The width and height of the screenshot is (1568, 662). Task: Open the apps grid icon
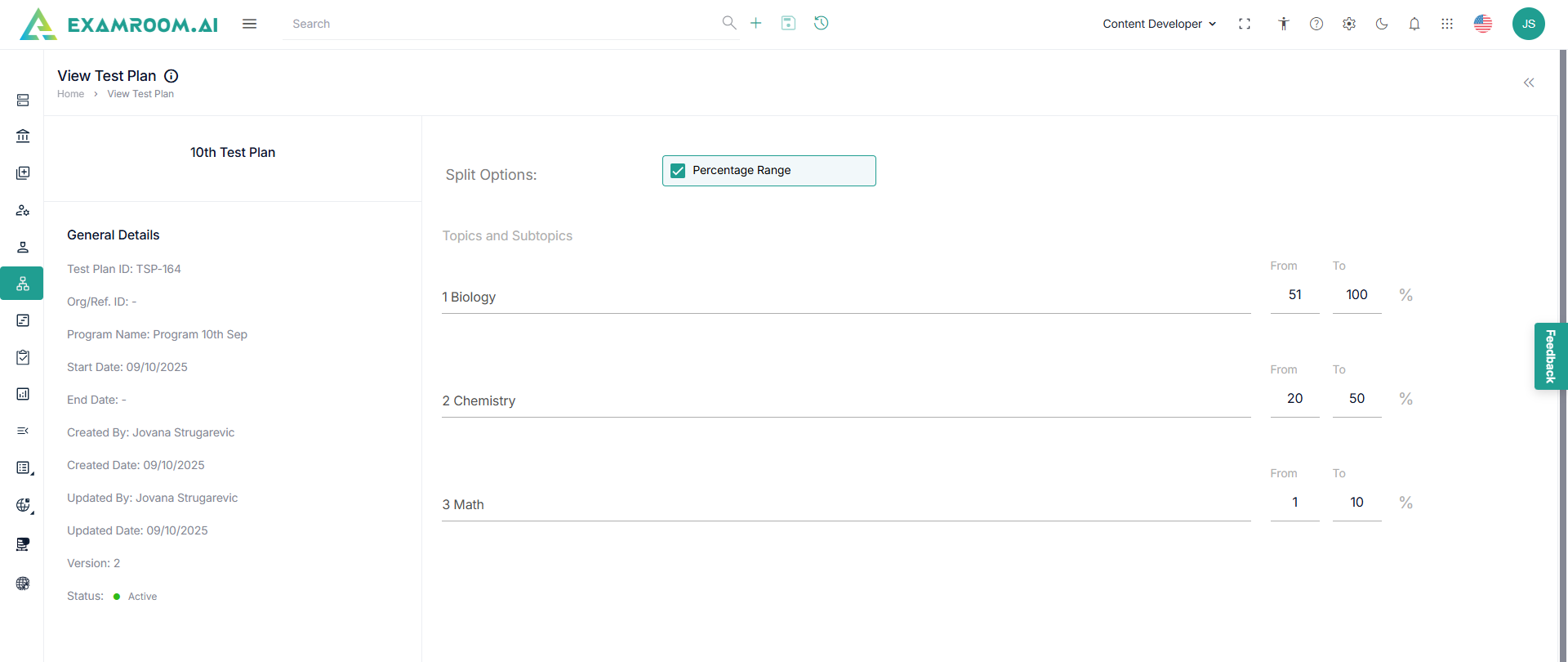point(1446,24)
